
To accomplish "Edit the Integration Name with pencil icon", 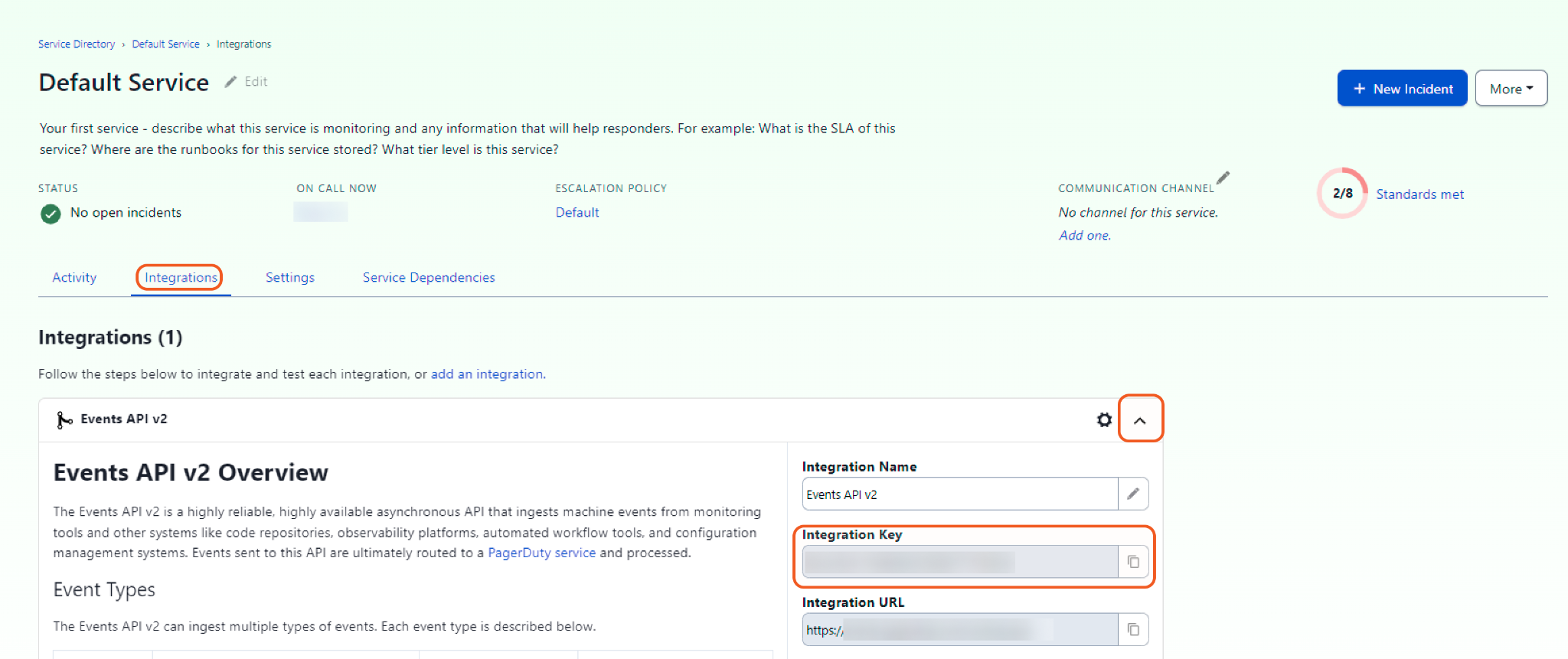I will pos(1133,494).
